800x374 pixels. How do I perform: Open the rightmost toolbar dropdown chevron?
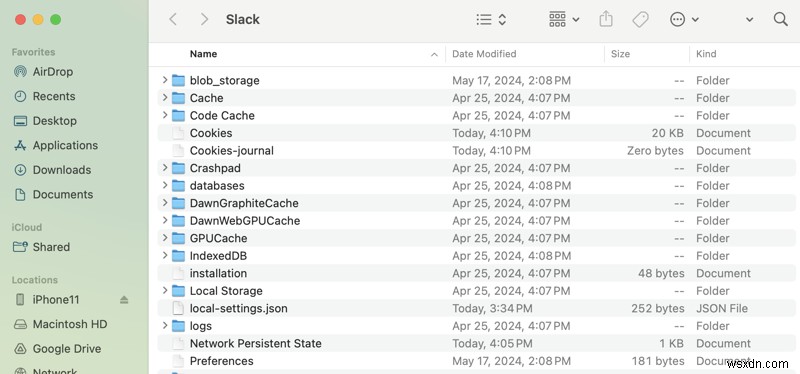pyautogui.click(x=749, y=20)
